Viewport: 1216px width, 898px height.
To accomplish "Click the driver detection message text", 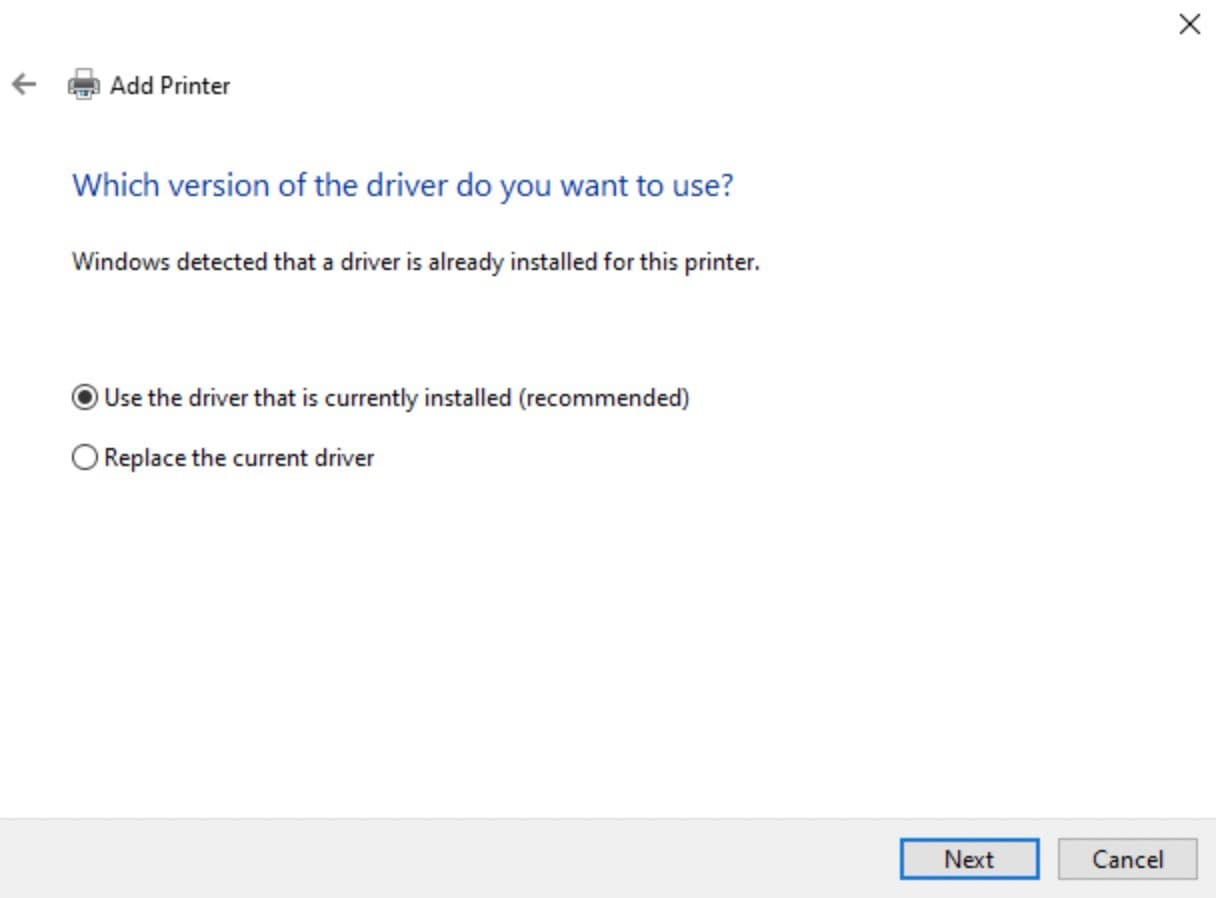I will (415, 262).
